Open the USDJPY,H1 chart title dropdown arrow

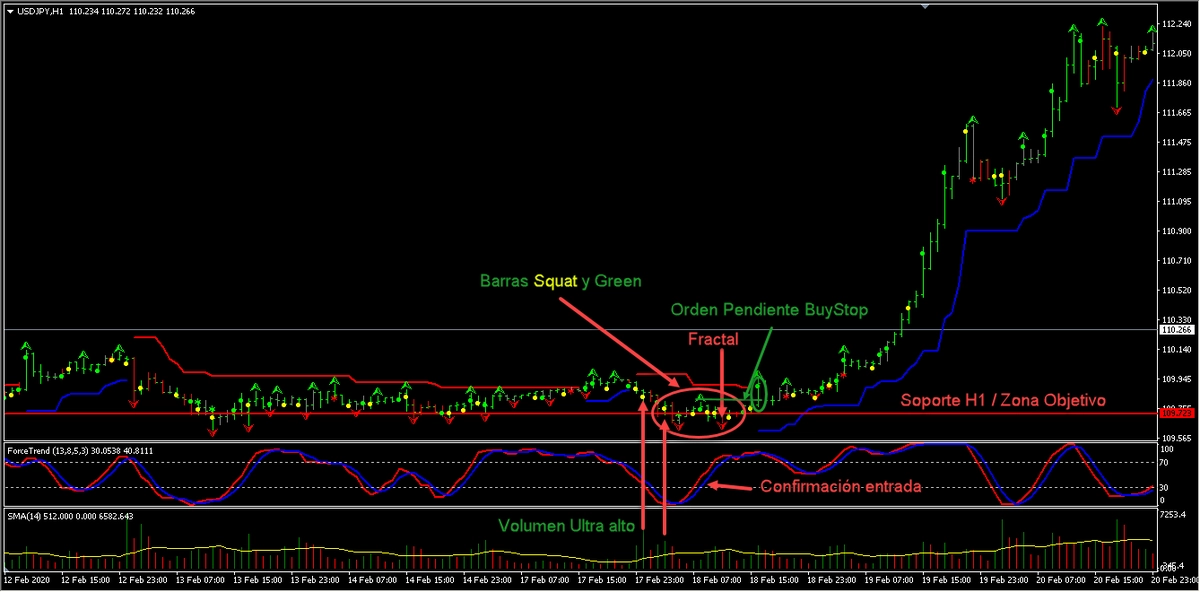10,11
